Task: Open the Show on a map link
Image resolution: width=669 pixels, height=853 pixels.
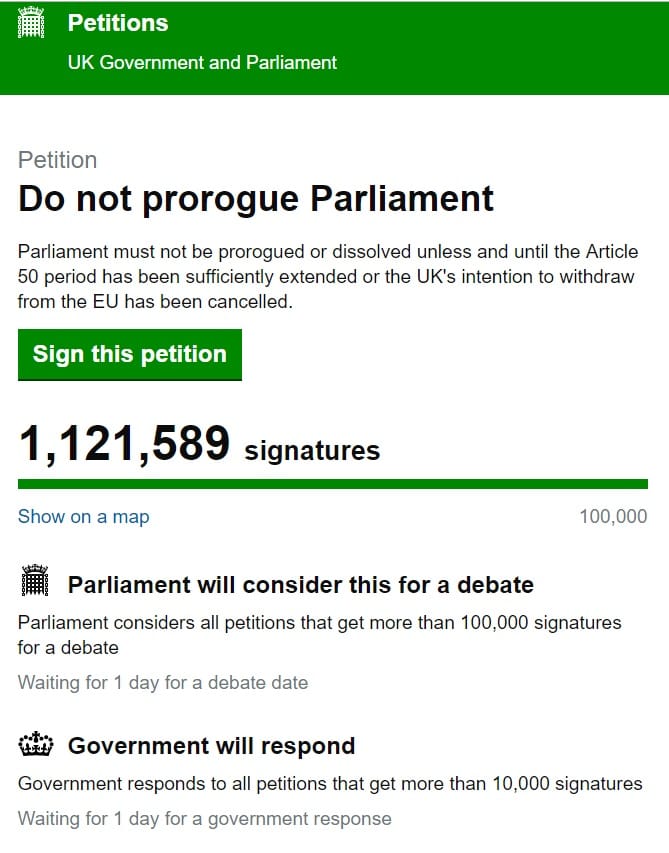Action: coord(84,516)
